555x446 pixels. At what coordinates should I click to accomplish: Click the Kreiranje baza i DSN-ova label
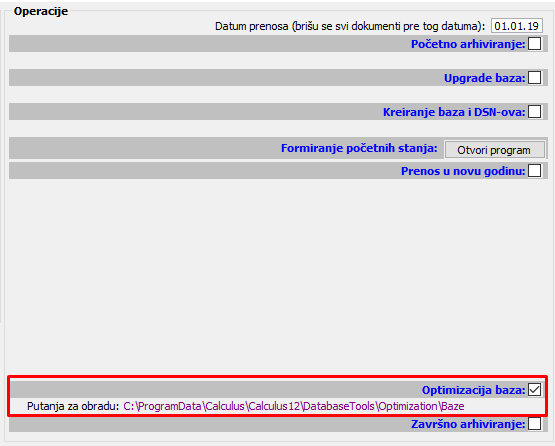point(454,112)
